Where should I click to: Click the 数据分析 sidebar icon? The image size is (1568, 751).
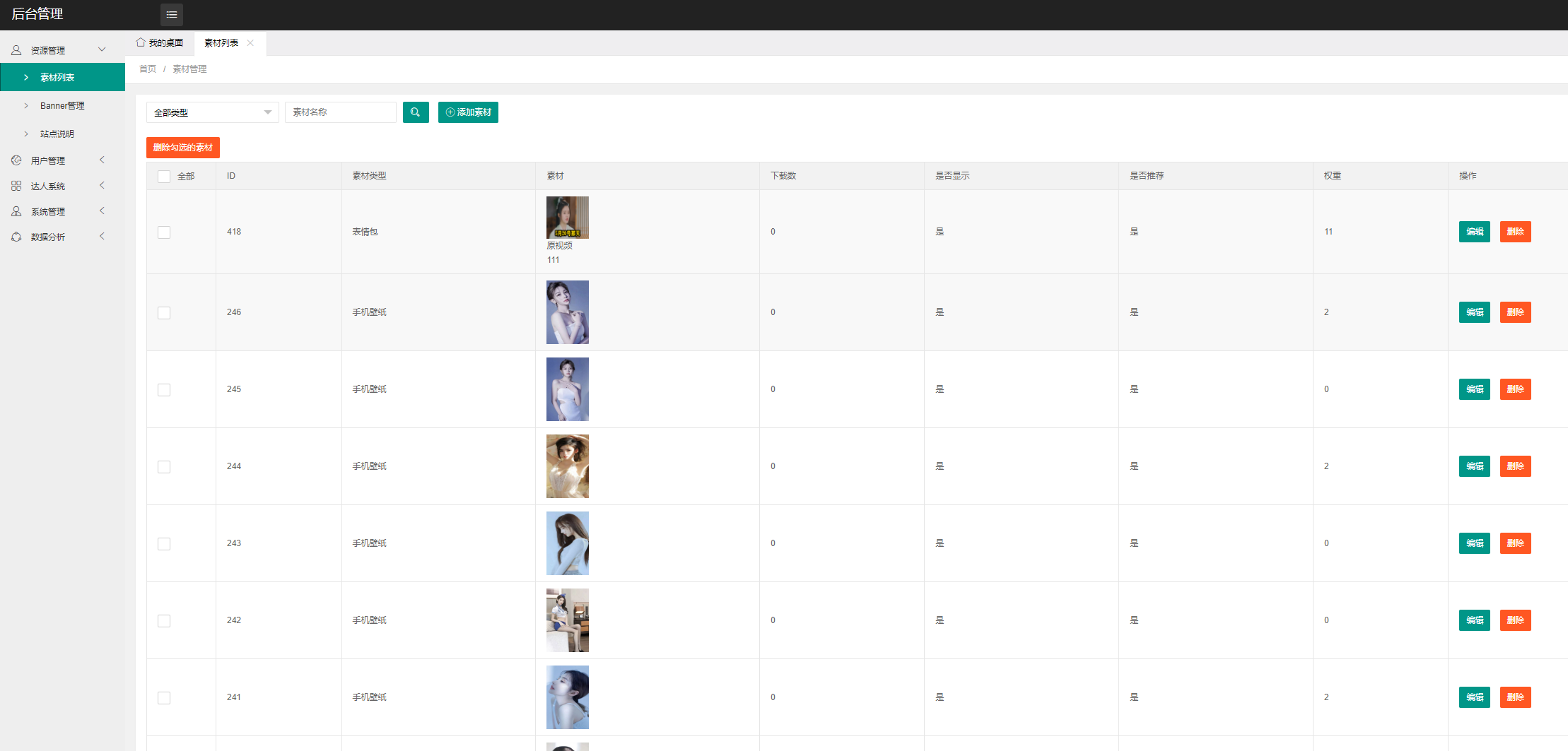point(16,237)
